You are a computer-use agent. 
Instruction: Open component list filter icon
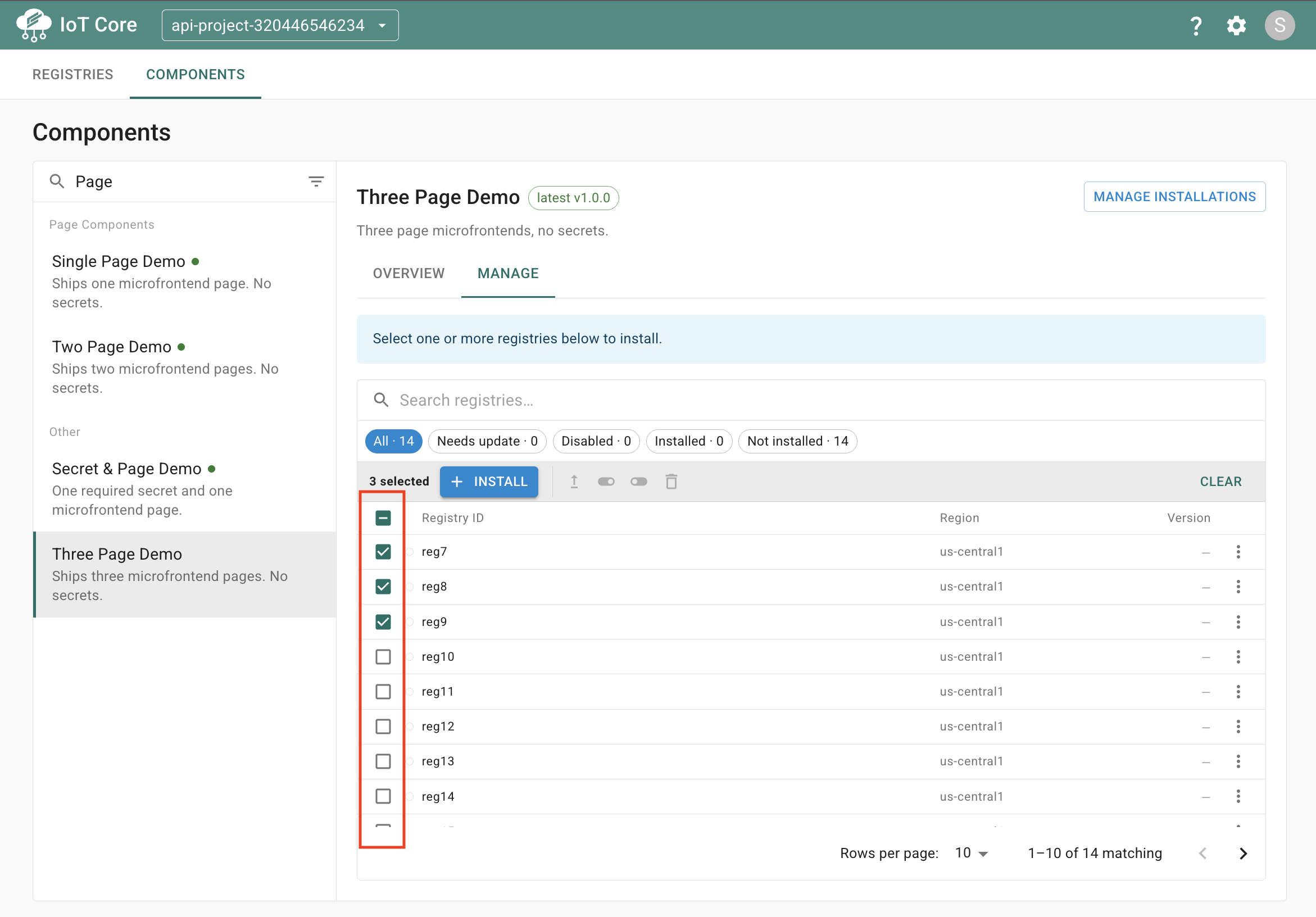click(316, 181)
